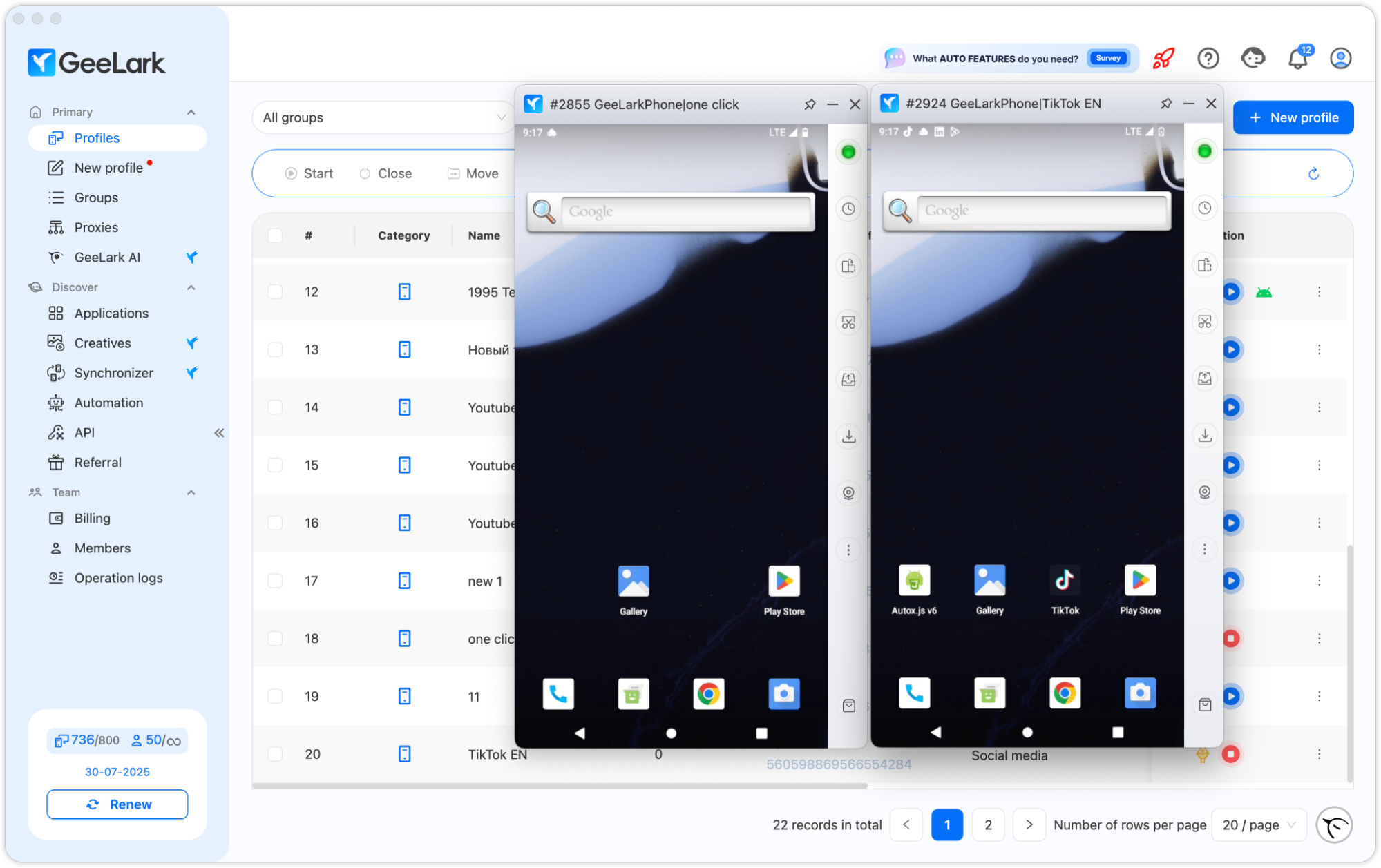Open the rocket upgrade icon in header
This screenshot has height=868, width=1381.
(x=1163, y=59)
